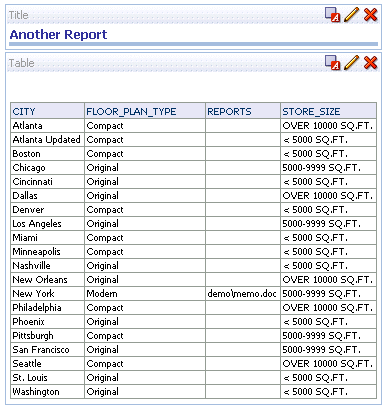
Task: Click store size for Pittsburgh row
Action: [329, 336]
